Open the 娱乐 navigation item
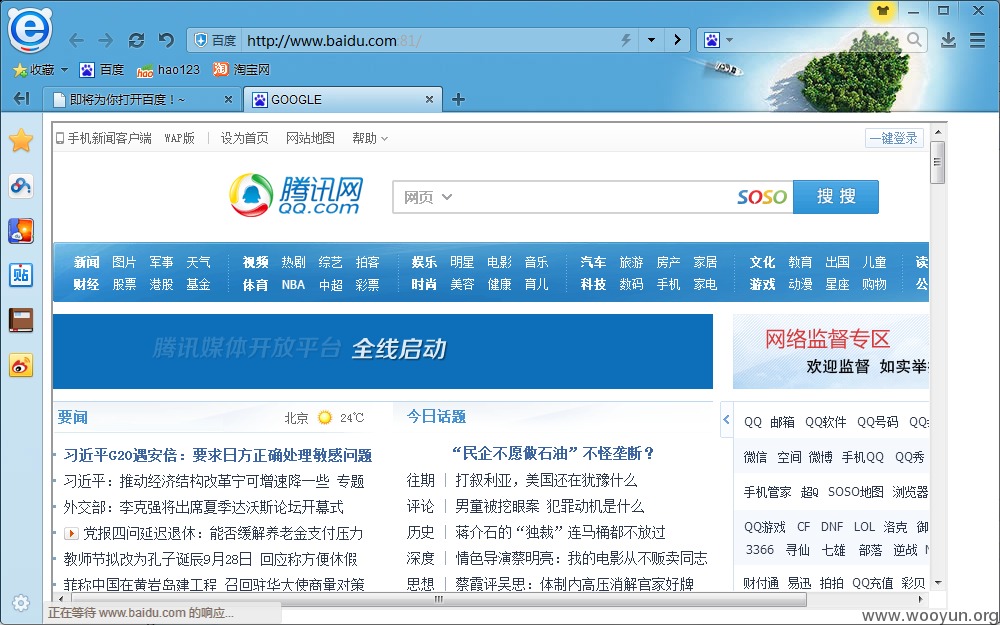 [423, 262]
